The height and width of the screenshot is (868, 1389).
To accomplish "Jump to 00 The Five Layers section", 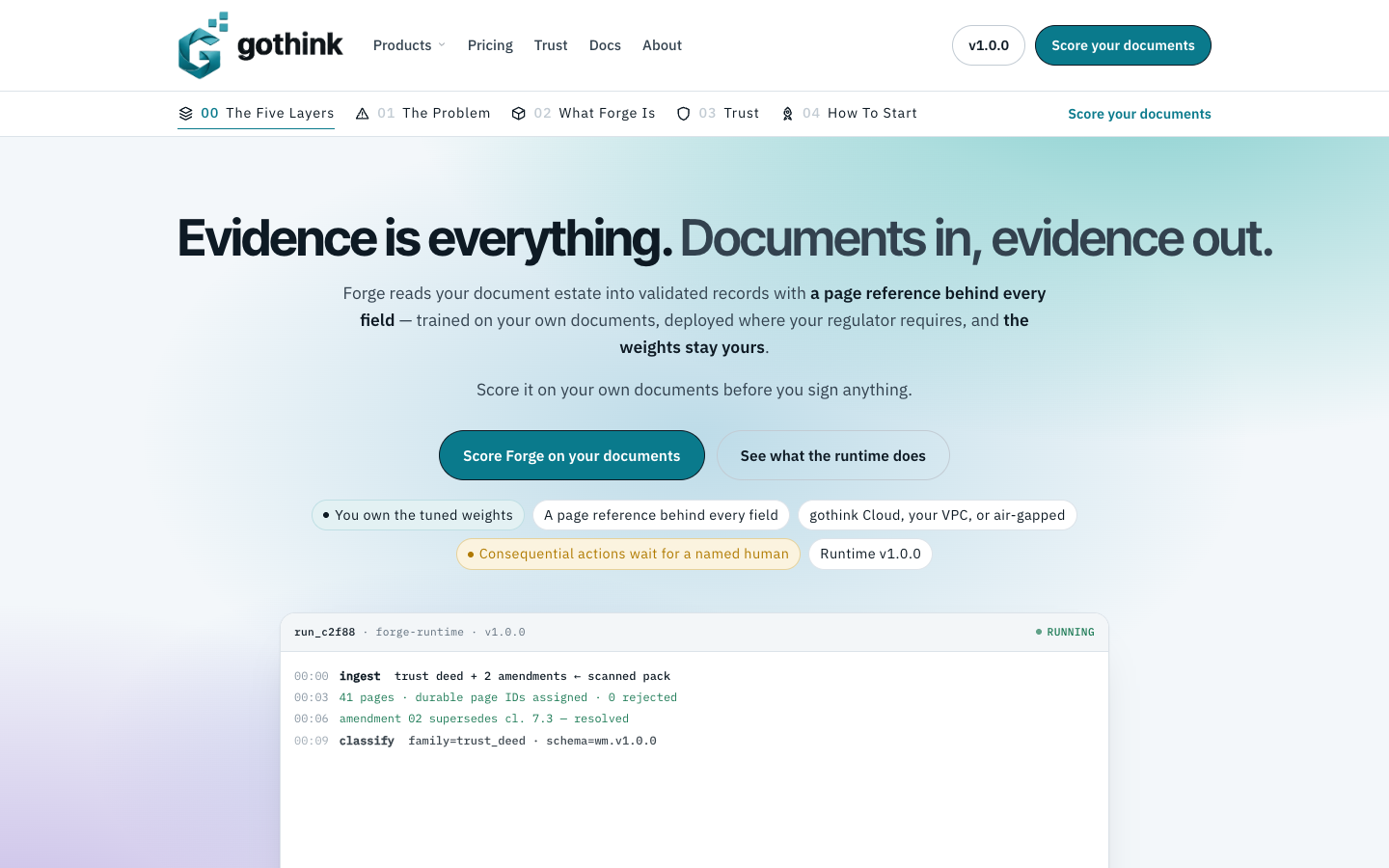I will (x=257, y=114).
